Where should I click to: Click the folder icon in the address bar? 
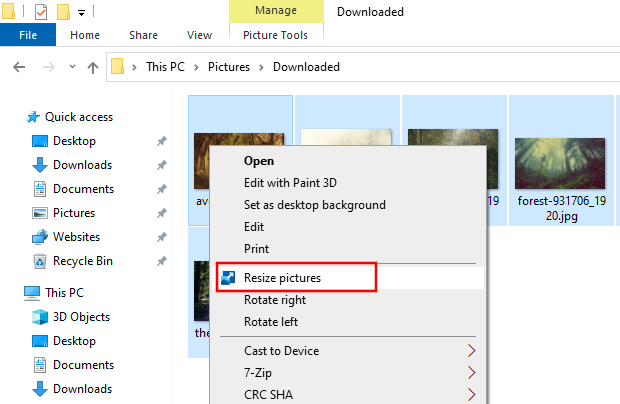117,66
